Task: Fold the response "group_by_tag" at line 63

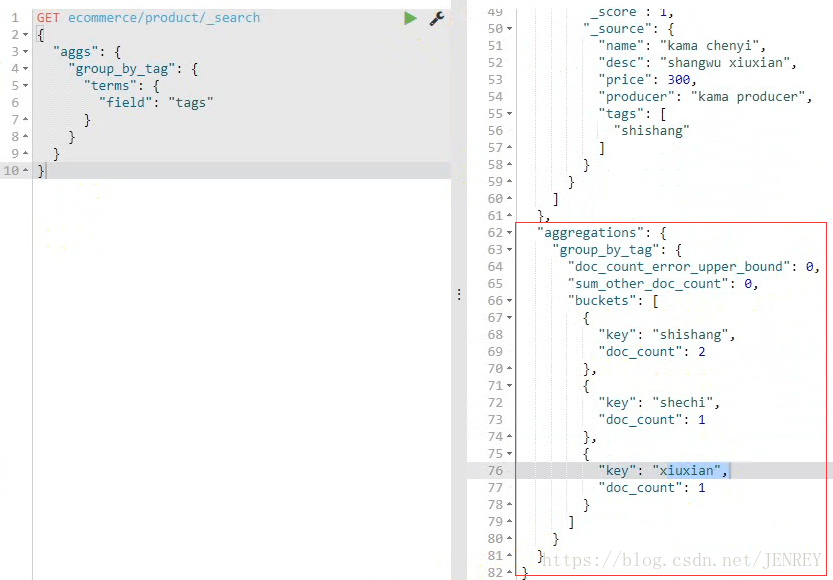Action: pos(509,250)
